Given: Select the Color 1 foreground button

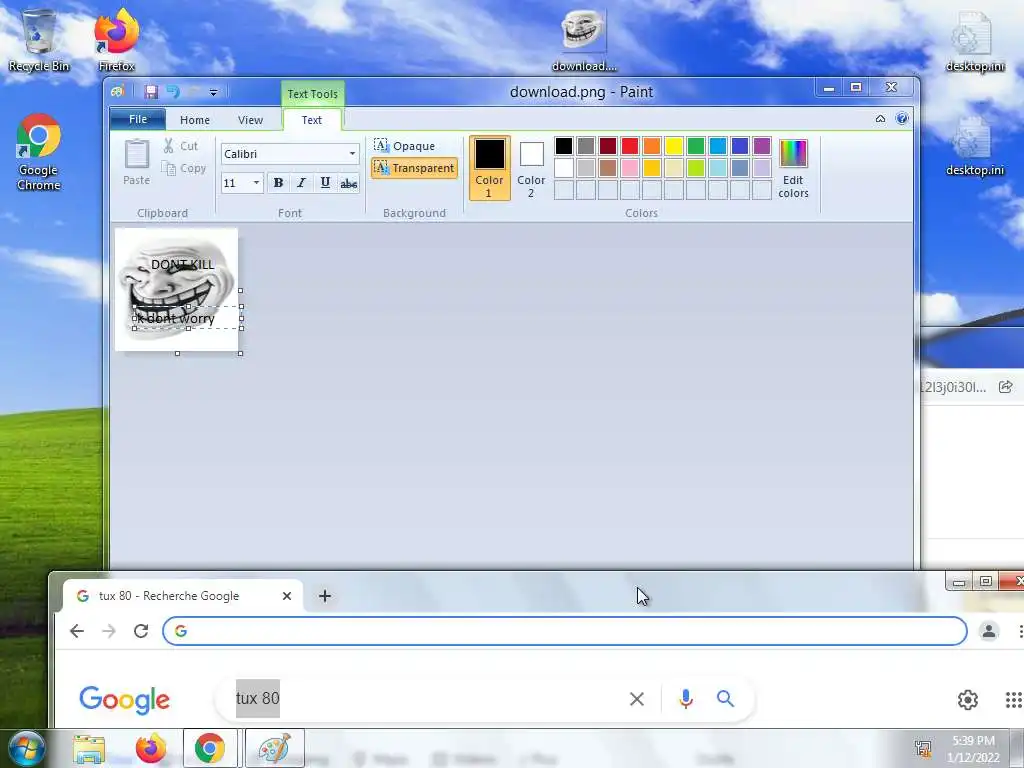Looking at the screenshot, I should coord(489,168).
